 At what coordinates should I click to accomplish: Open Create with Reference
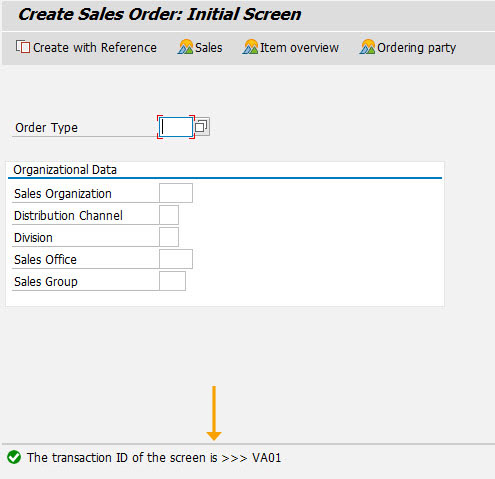(x=86, y=47)
